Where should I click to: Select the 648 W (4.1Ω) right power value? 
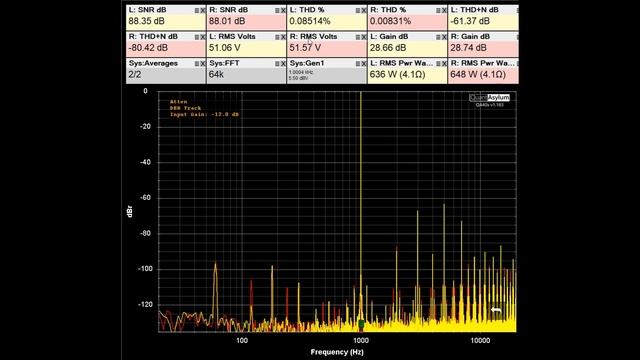pyautogui.click(x=478, y=75)
